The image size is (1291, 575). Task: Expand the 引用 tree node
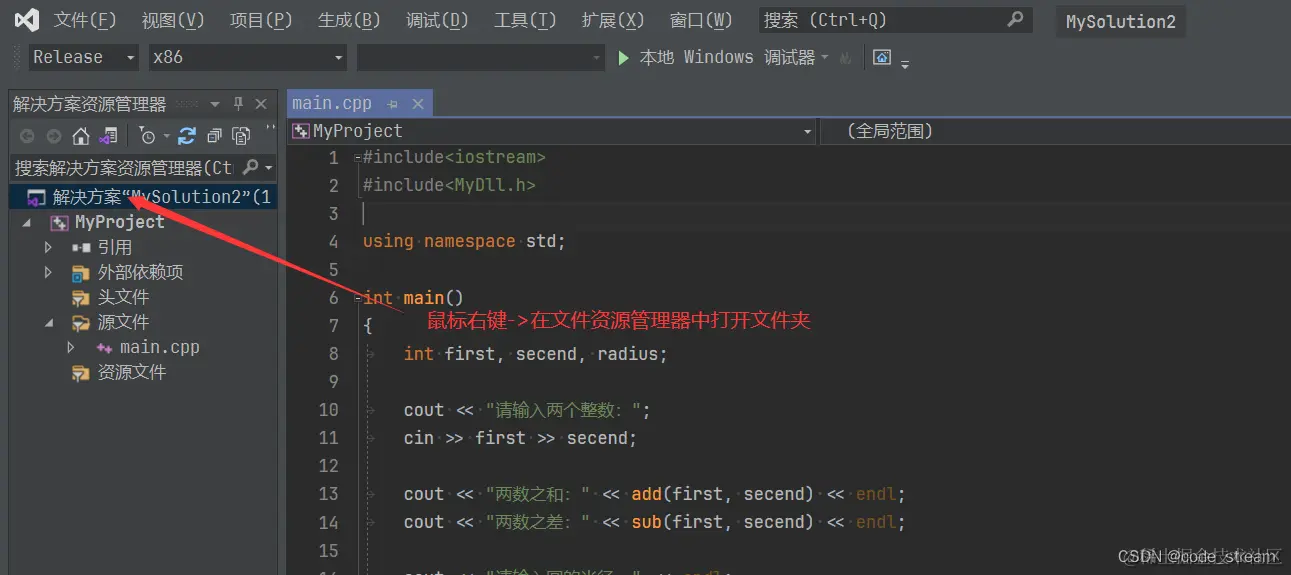48,247
